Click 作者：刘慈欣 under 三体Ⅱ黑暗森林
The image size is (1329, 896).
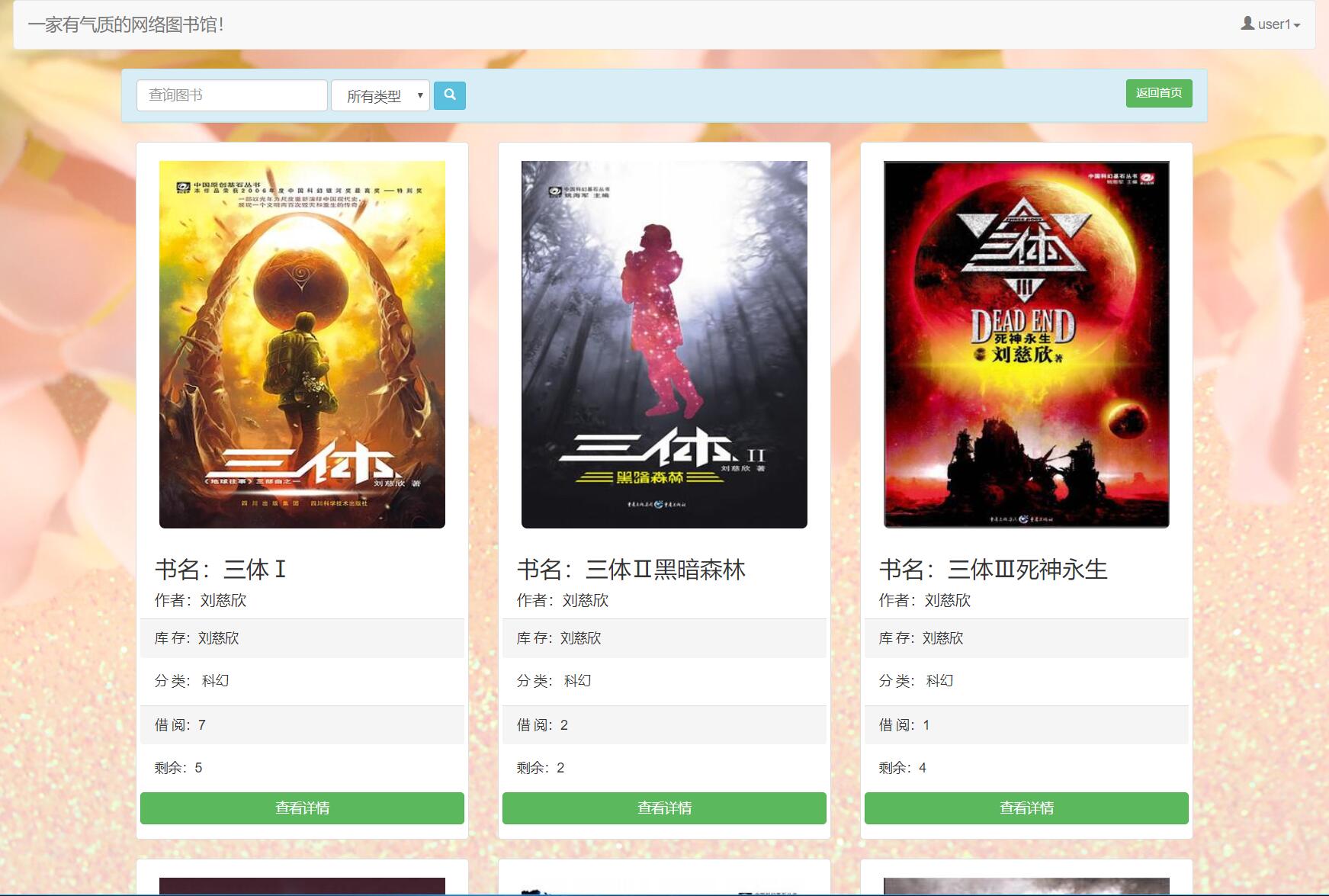pos(563,600)
